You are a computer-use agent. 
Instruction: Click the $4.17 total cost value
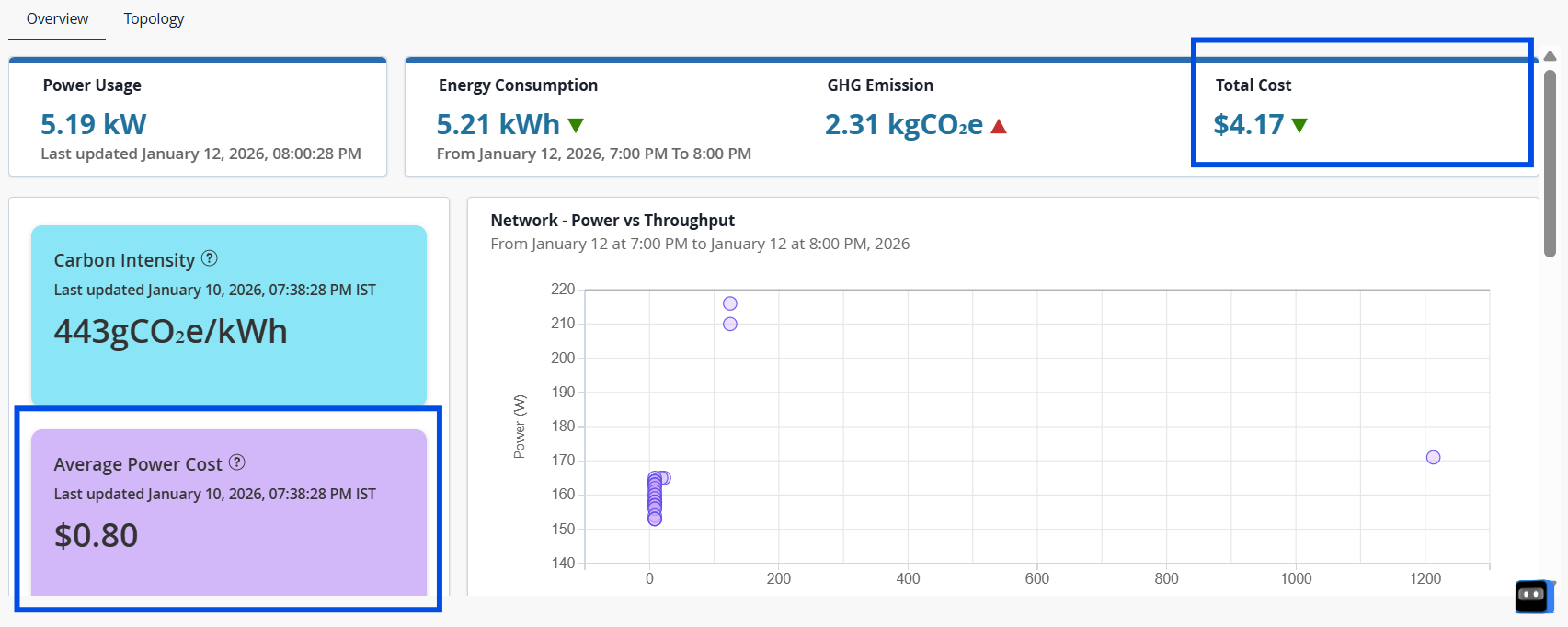1248,124
